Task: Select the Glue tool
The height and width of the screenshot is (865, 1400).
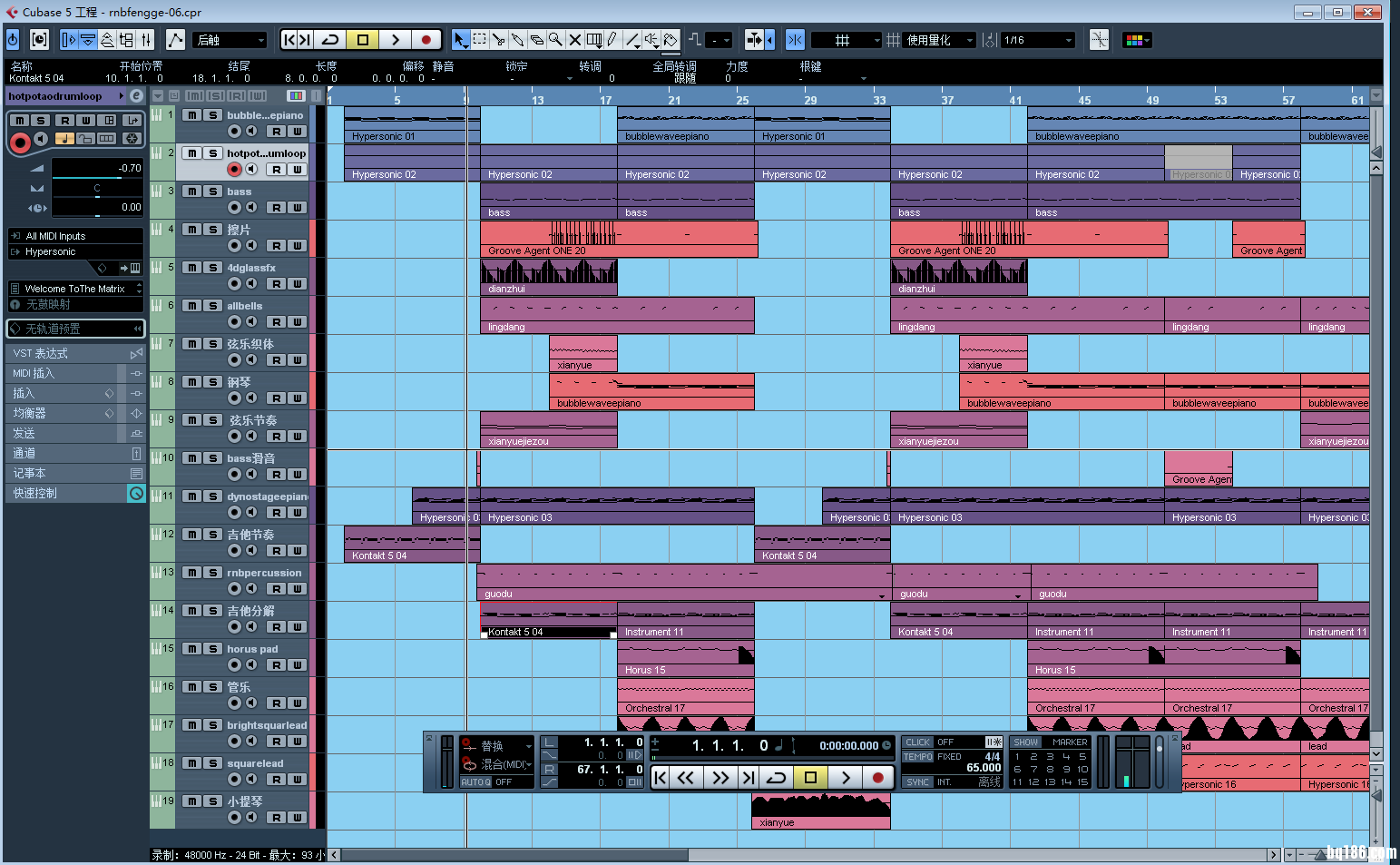Action: click(517, 40)
